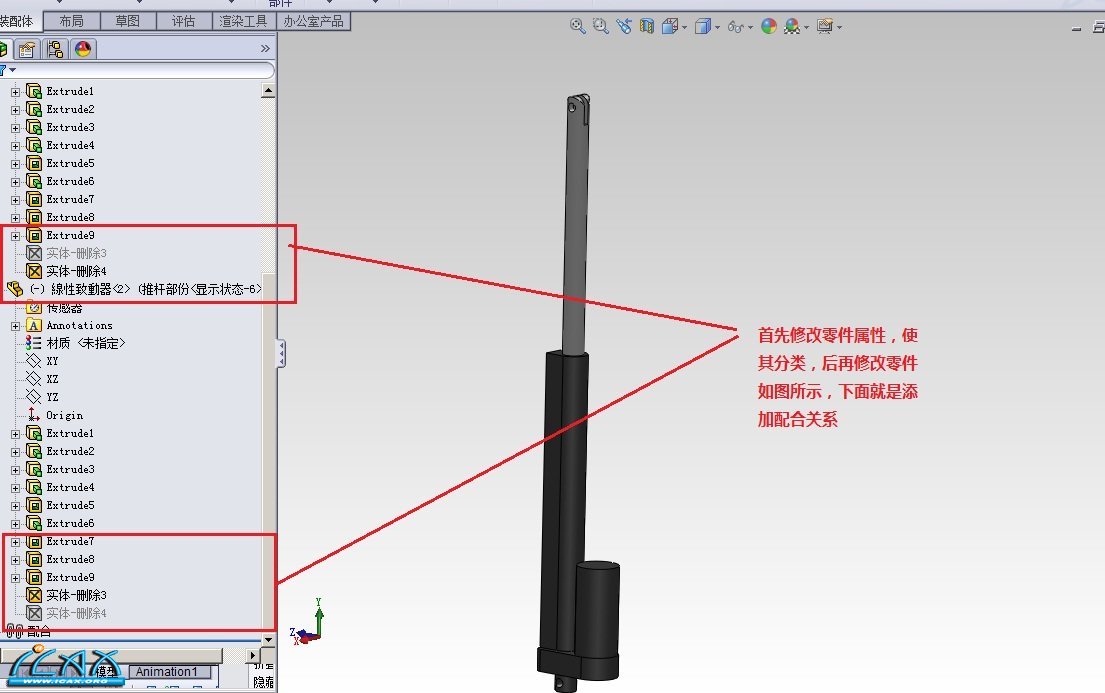
Task: Switch to the 渲染工具 tab
Action: [244, 21]
